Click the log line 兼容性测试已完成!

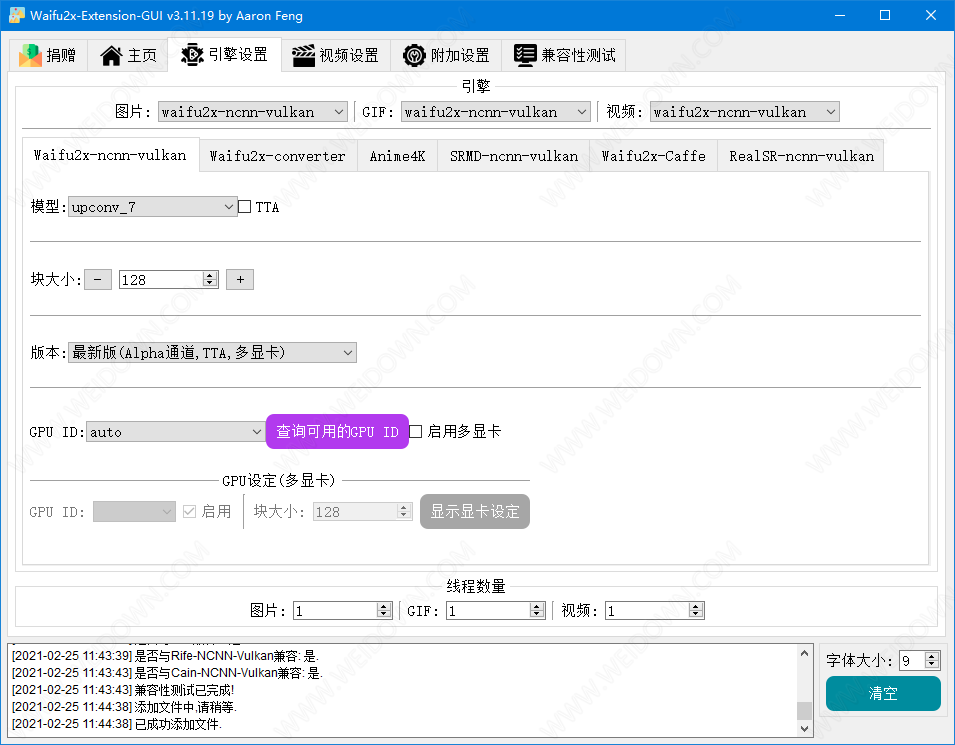point(123,690)
